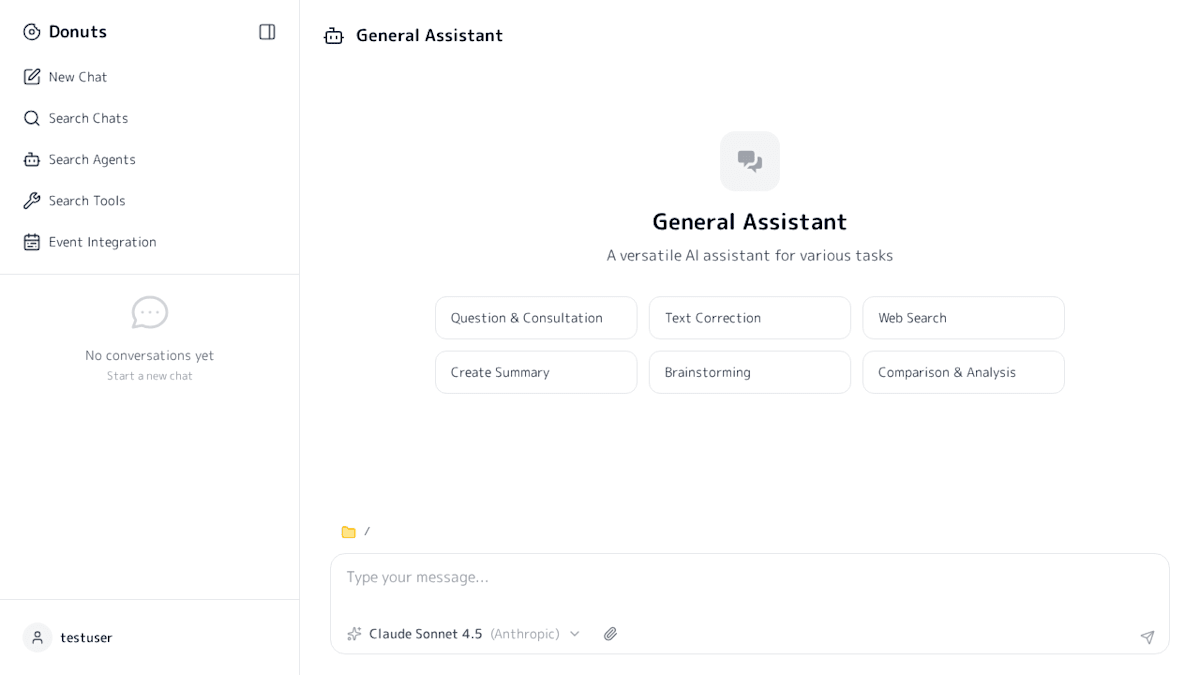Viewport: 1200px width, 675px height.
Task: Click 'A versatile AI assistant for various tasks'
Action: click(x=750, y=255)
